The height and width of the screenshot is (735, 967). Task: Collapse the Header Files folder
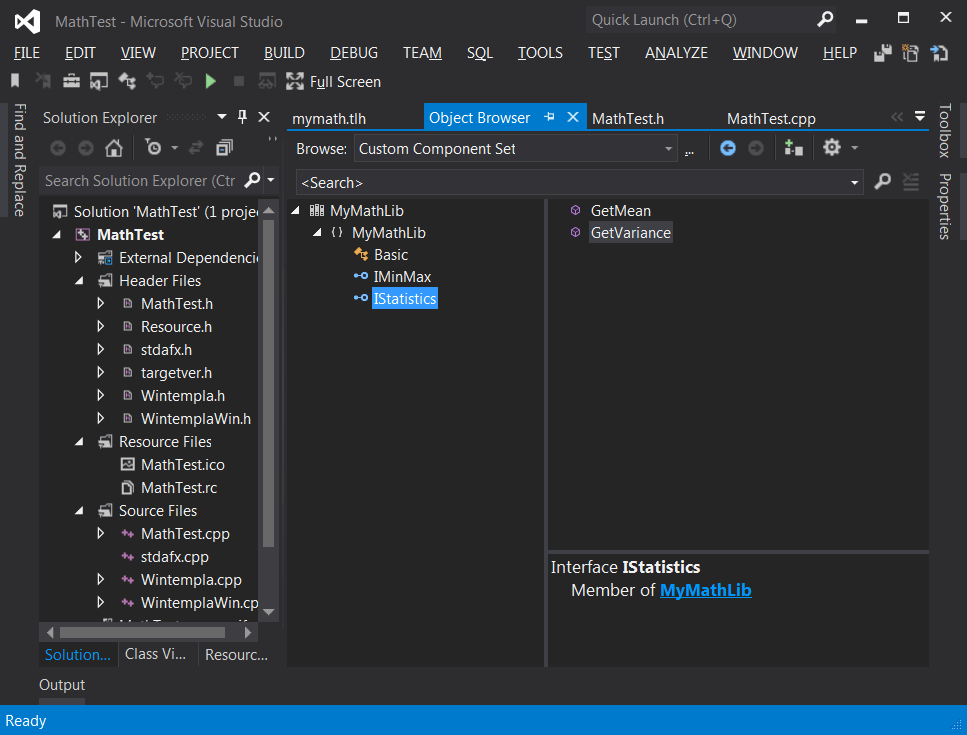79,281
